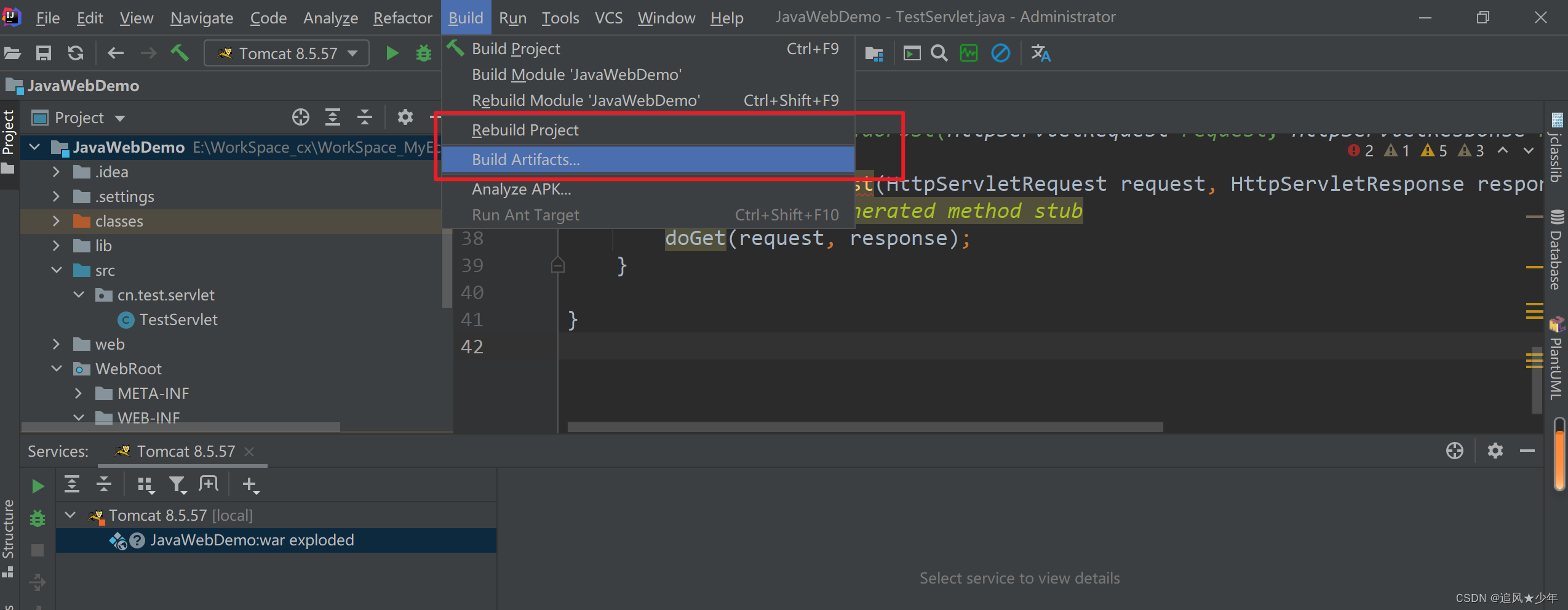
Task: Click the blue circle-slash toolbar icon
Action: point(1001,54)
